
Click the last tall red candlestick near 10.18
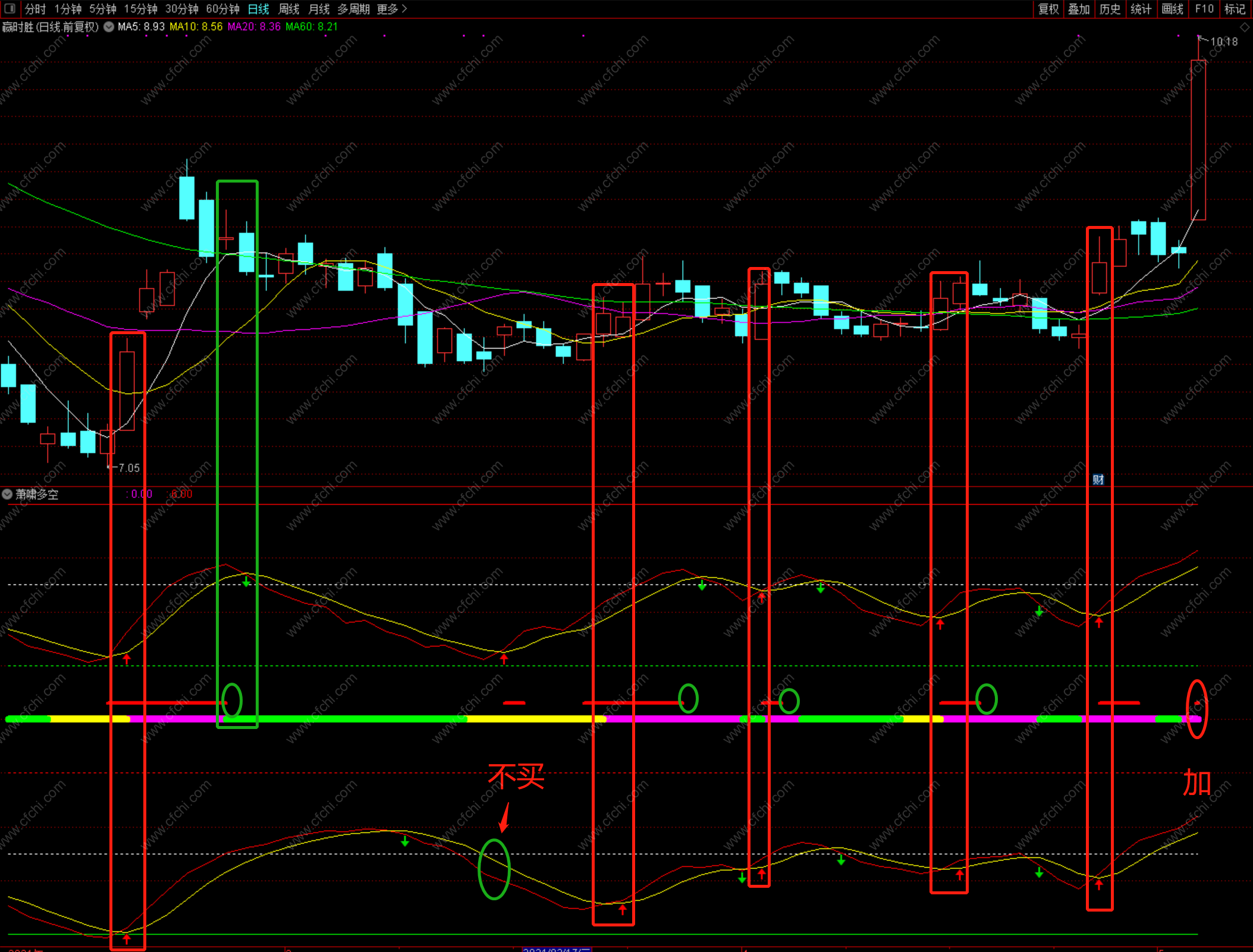(x=1198, y=140)
